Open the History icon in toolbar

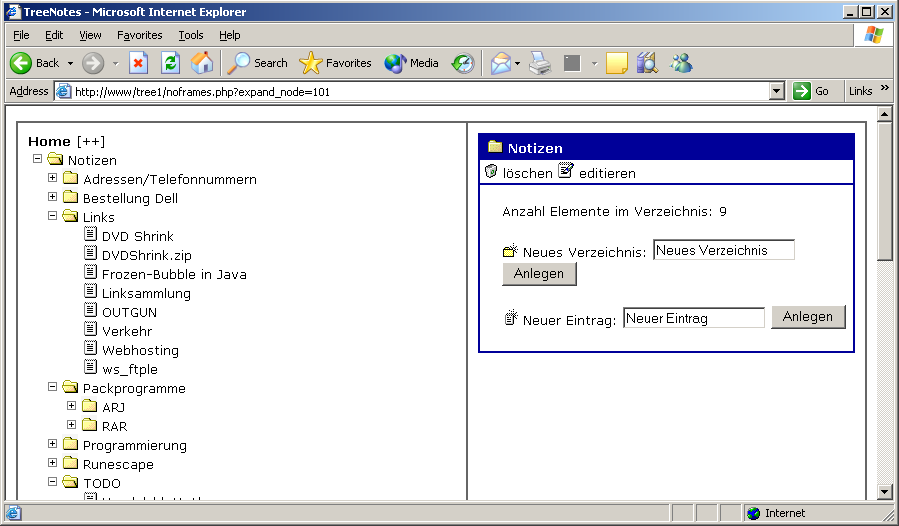[x=463, y=63]
